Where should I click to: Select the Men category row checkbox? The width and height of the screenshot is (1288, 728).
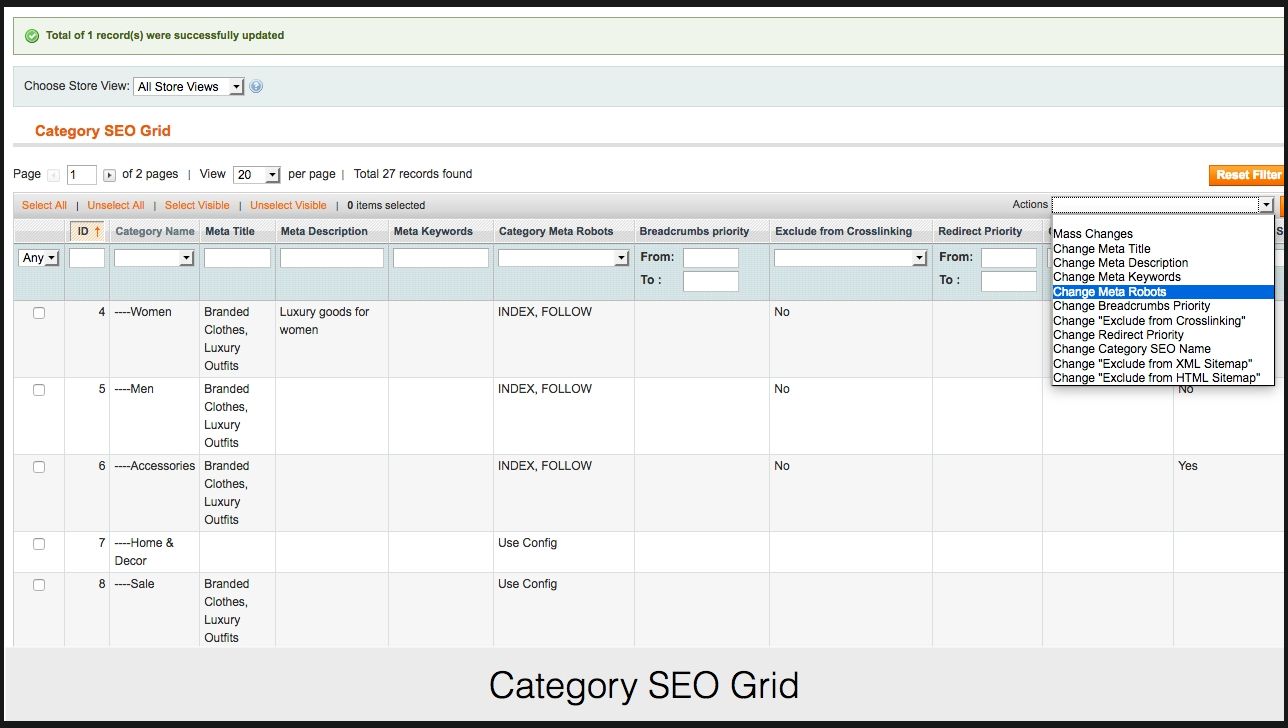tap(39, 390)
